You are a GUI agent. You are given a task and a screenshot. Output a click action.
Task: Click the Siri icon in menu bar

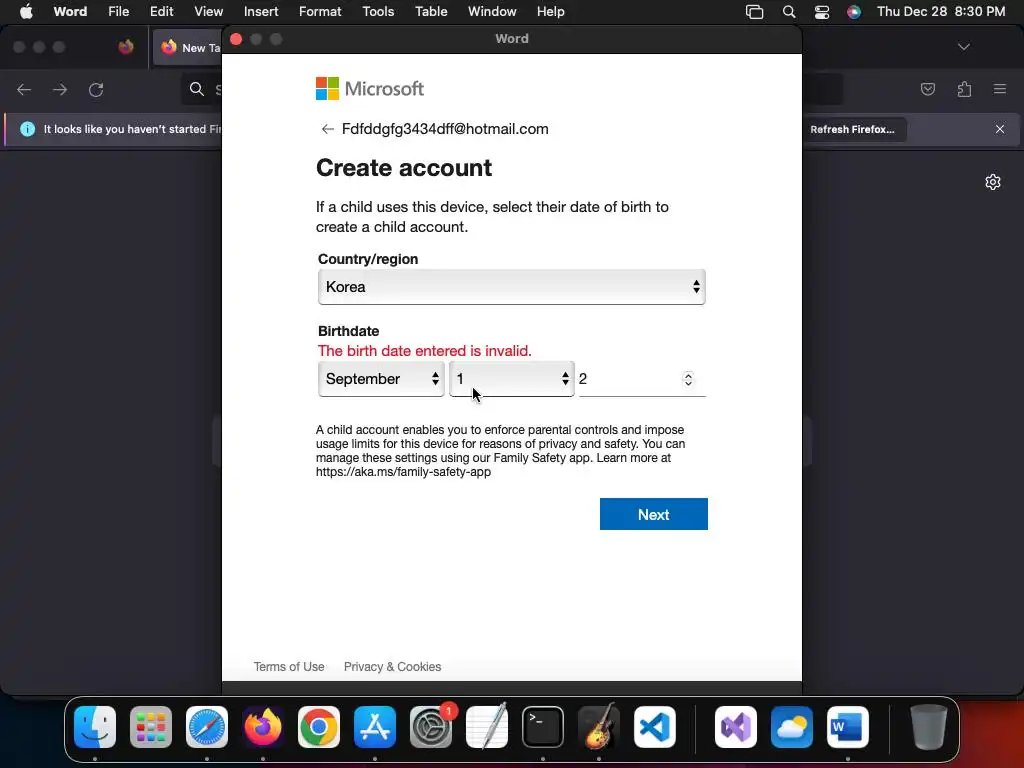[854, 12]
